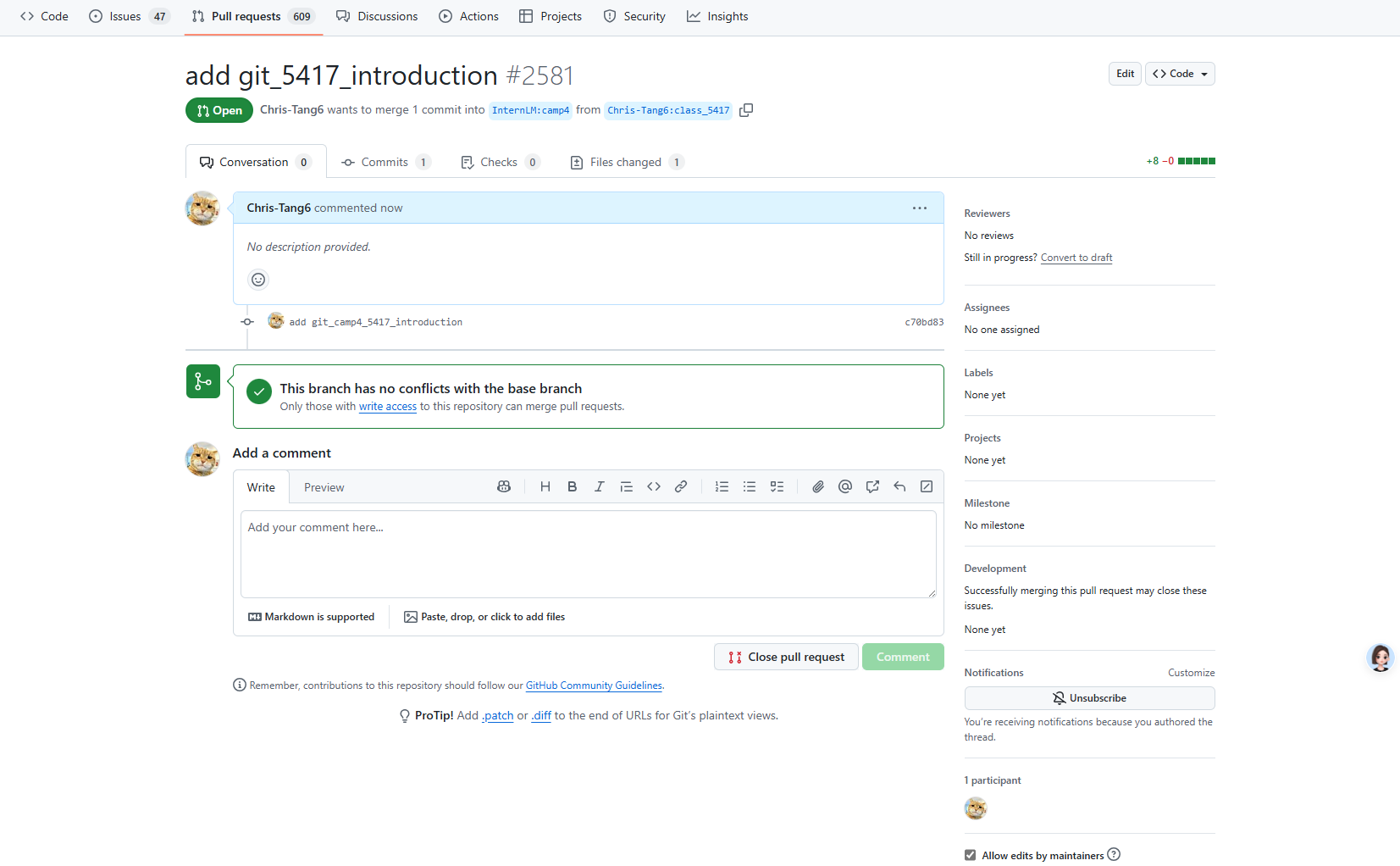
Task: Select the Write tab in comment editor
Action: pos(261,487)
